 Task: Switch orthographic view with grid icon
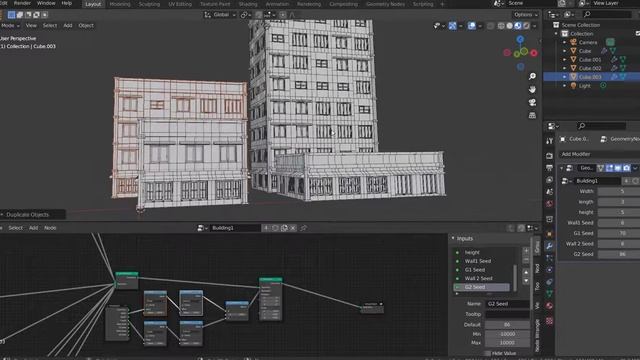coord(532,116)
